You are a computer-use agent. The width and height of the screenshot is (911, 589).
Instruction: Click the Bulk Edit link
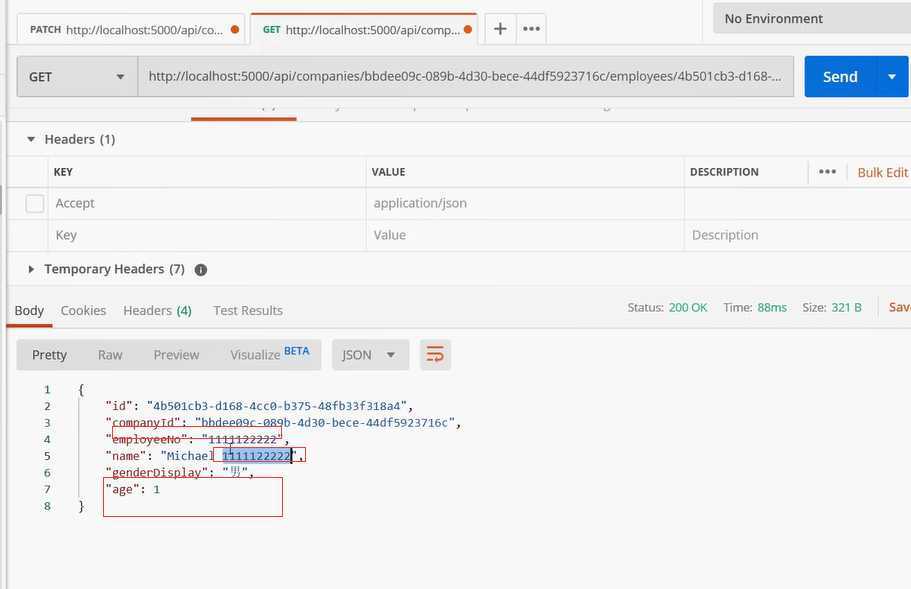coord(882,173)
